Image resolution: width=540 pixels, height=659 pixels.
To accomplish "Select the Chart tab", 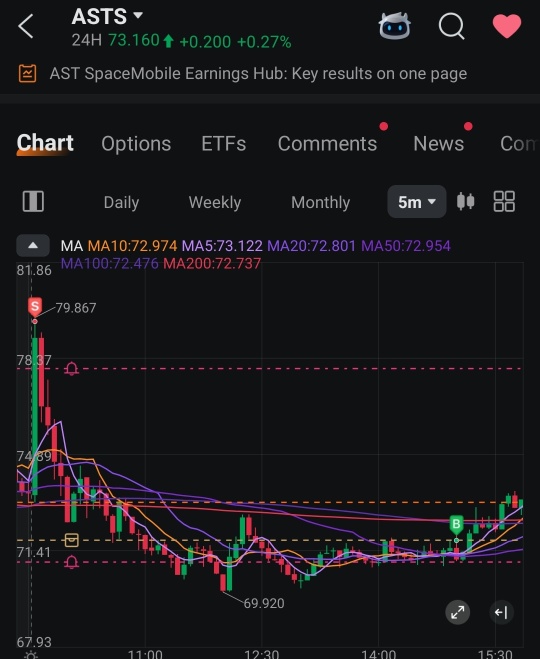I will 45,143.
